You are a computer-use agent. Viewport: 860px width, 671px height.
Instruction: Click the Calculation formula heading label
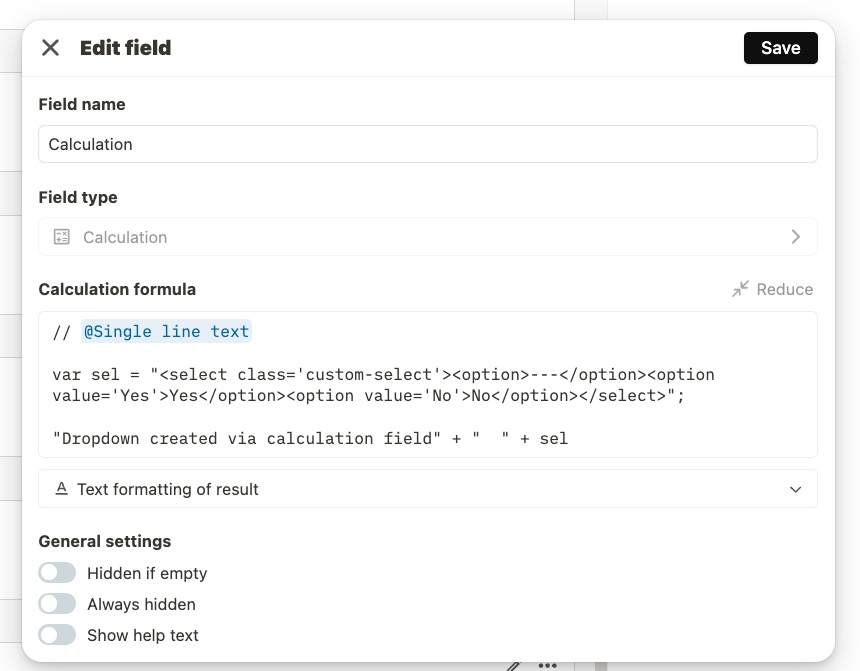117,289
